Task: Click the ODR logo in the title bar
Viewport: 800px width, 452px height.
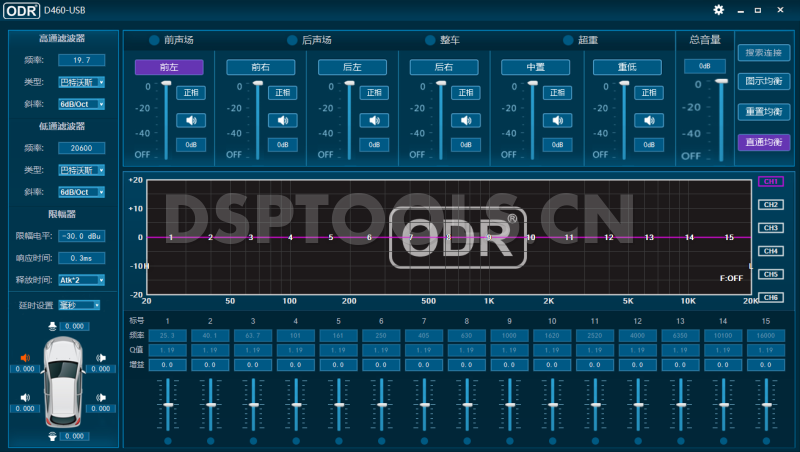Action: [21, 10]
